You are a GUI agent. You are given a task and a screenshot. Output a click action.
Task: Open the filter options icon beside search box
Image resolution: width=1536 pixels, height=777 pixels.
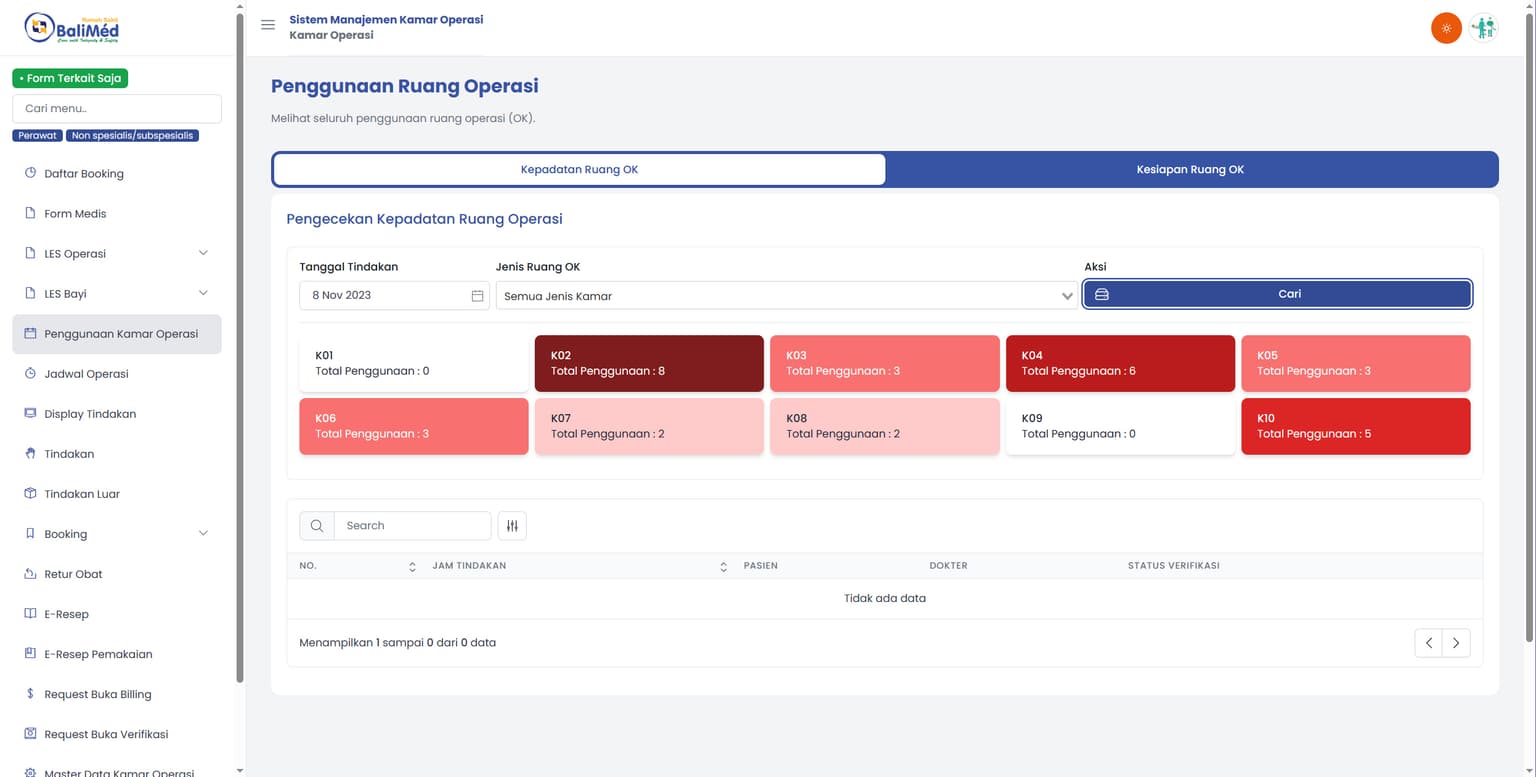click(512, 525)
